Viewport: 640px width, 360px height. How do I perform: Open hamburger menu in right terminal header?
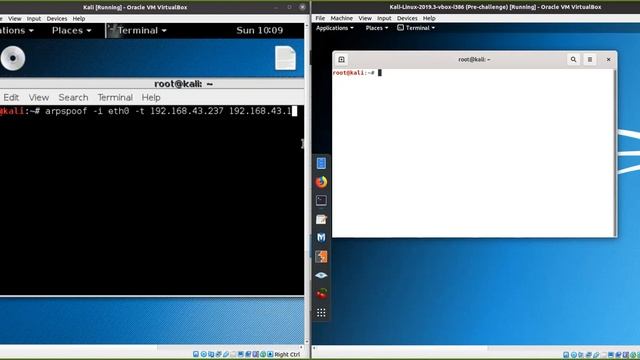(x=590, y=60)
